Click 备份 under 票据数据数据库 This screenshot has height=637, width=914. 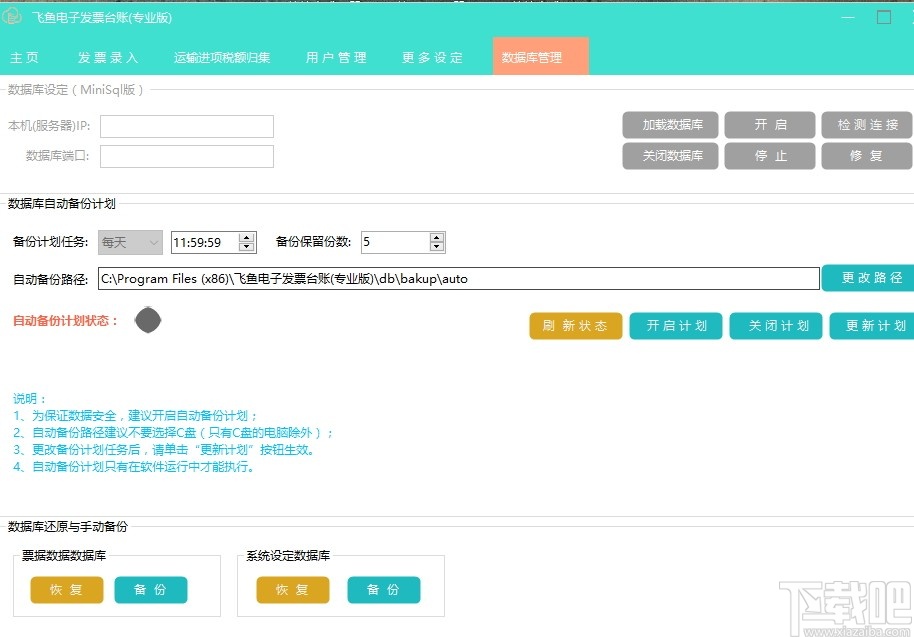click(150, 590)
